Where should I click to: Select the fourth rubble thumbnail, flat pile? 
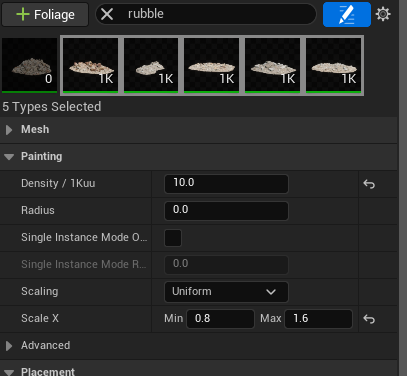pyautogui.click(x=212, y=65)
